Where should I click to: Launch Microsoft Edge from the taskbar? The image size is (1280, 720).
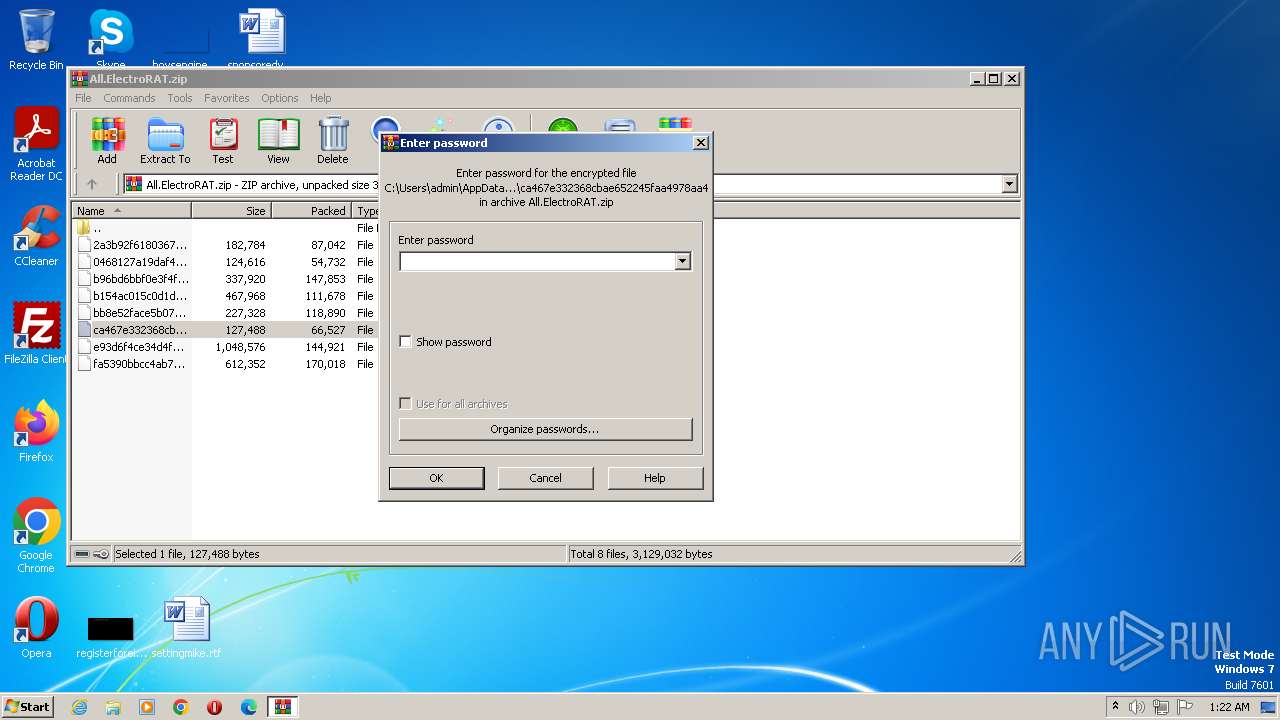[249, 707]
